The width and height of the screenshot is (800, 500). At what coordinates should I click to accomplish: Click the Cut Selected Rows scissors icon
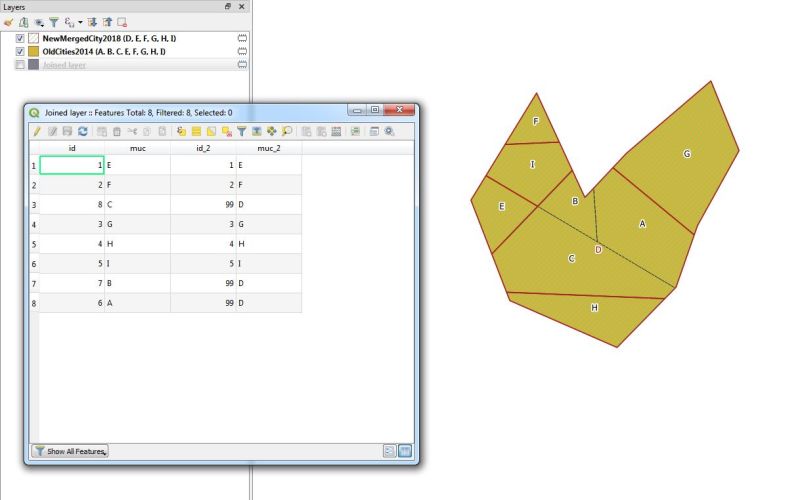pyautogui.click(x=132, y=132)
